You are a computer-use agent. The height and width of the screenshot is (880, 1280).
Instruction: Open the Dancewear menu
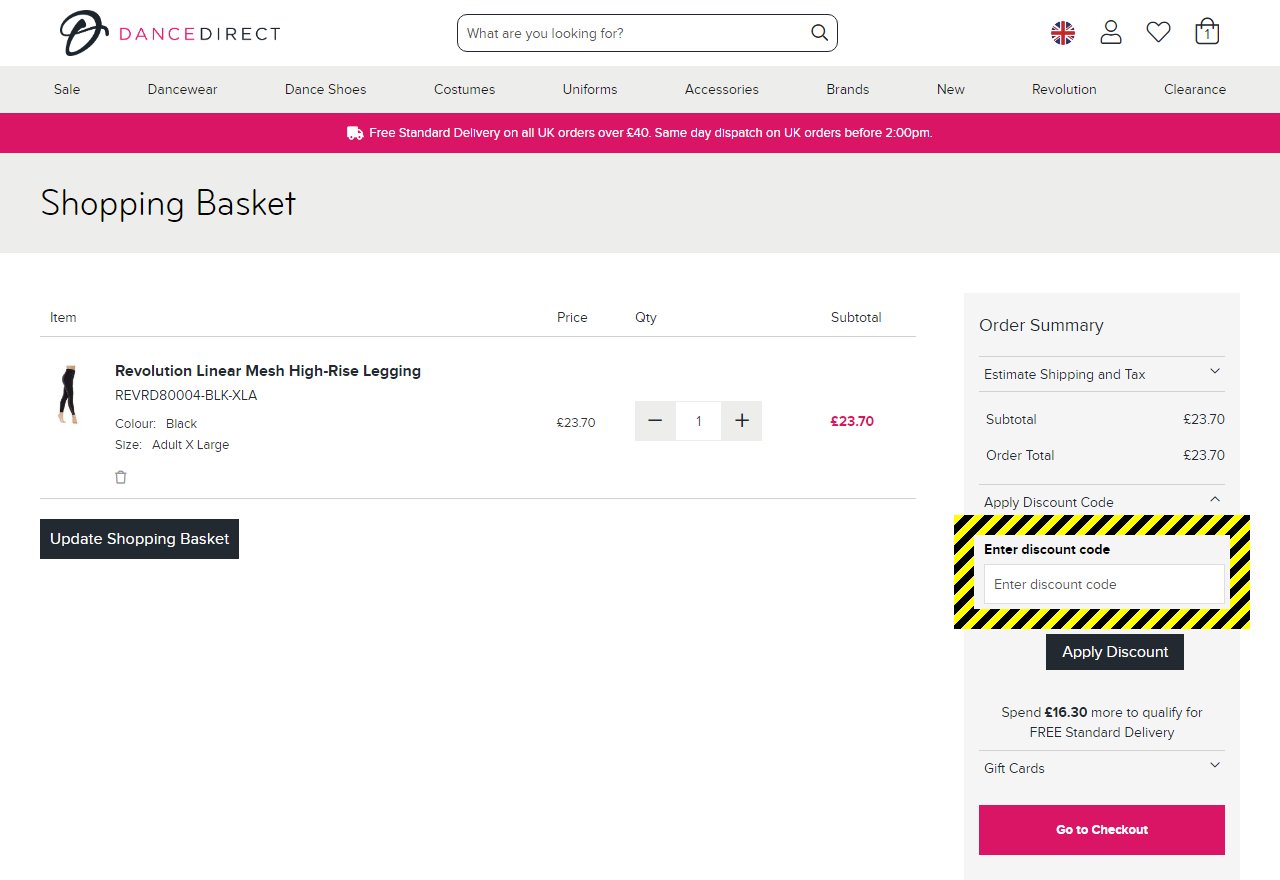[x=182, y=89]
